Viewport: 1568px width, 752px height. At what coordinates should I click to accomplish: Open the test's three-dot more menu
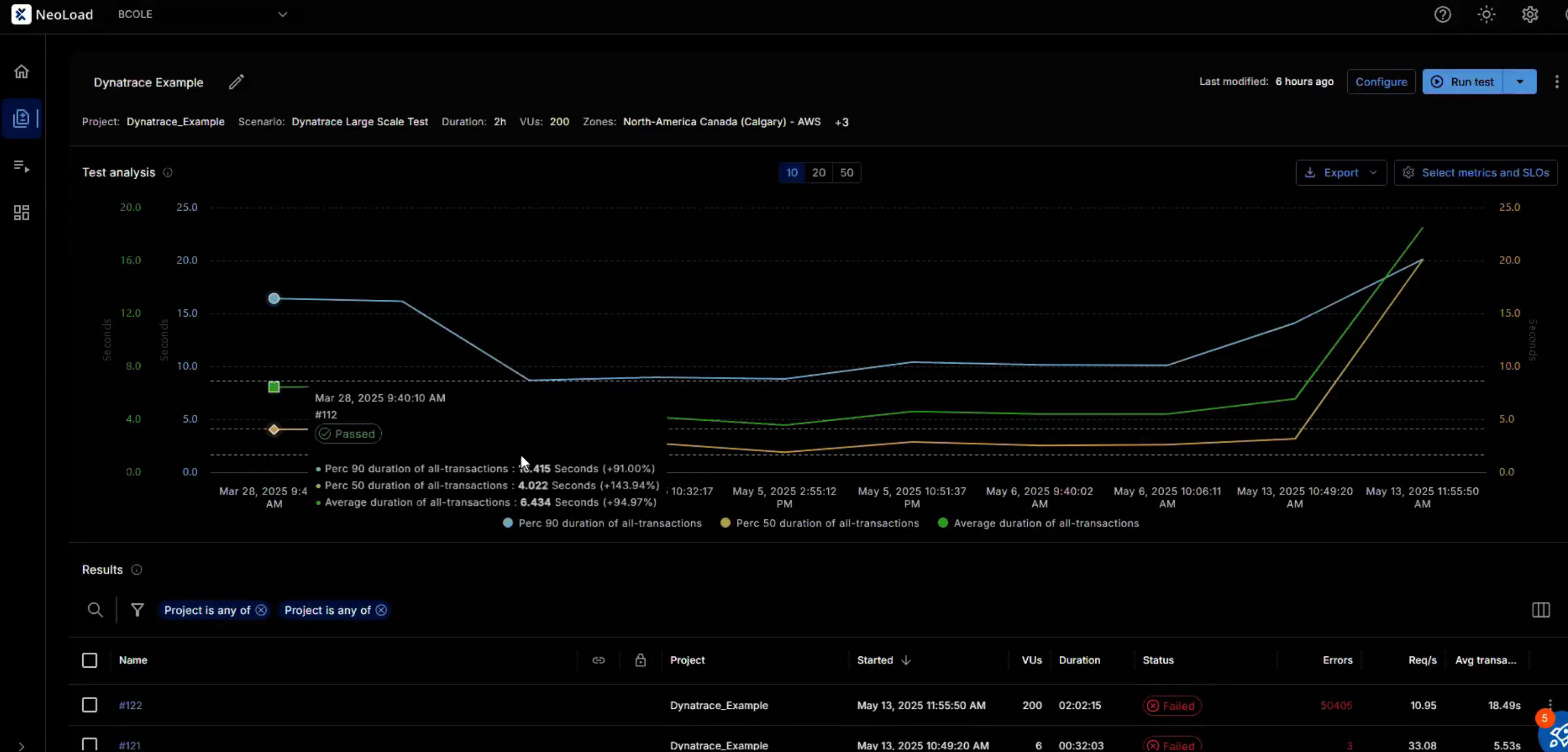coord(1556,82)
